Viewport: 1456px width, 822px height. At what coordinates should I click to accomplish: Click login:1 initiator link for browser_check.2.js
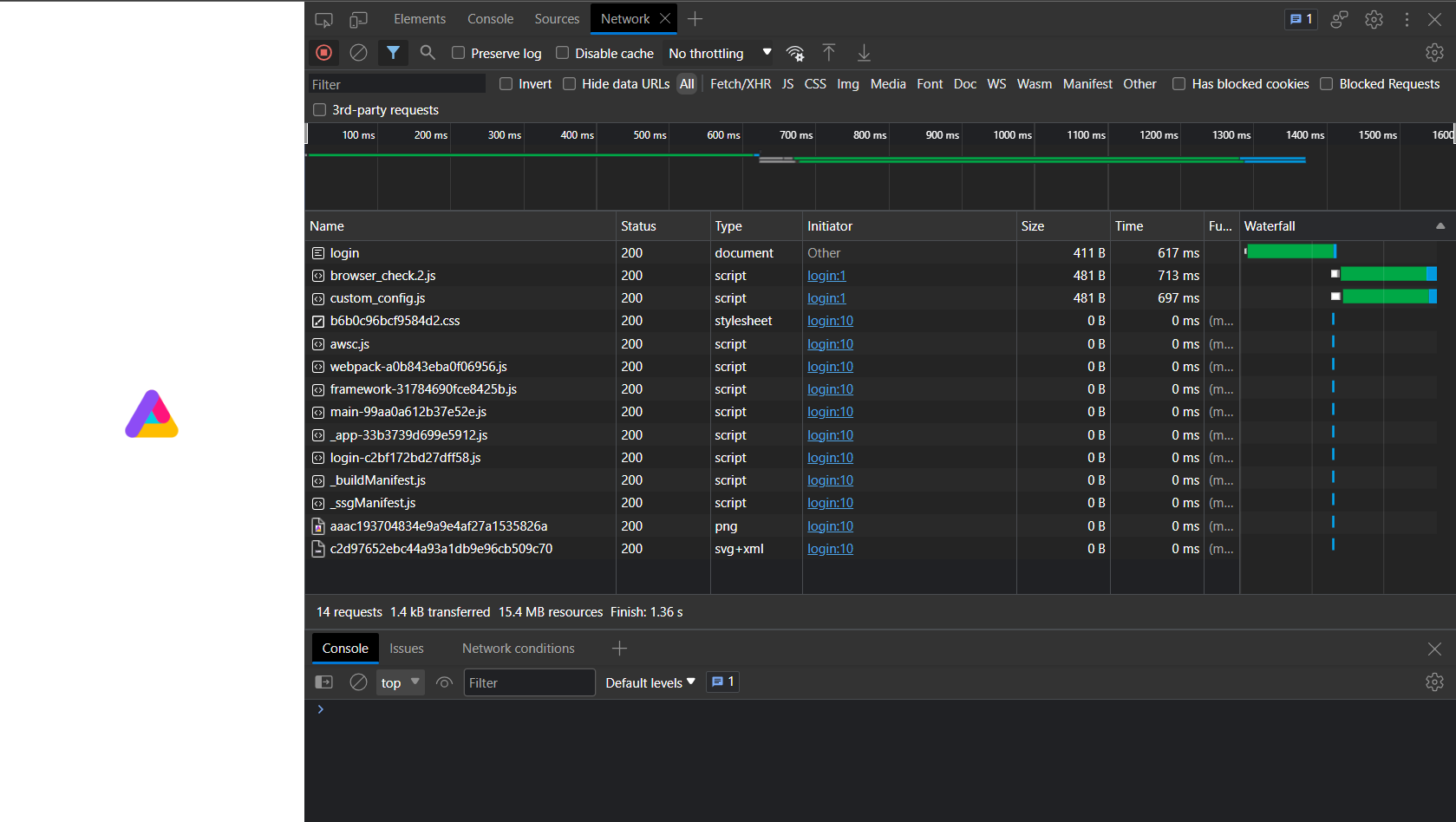tap(826, 276)
